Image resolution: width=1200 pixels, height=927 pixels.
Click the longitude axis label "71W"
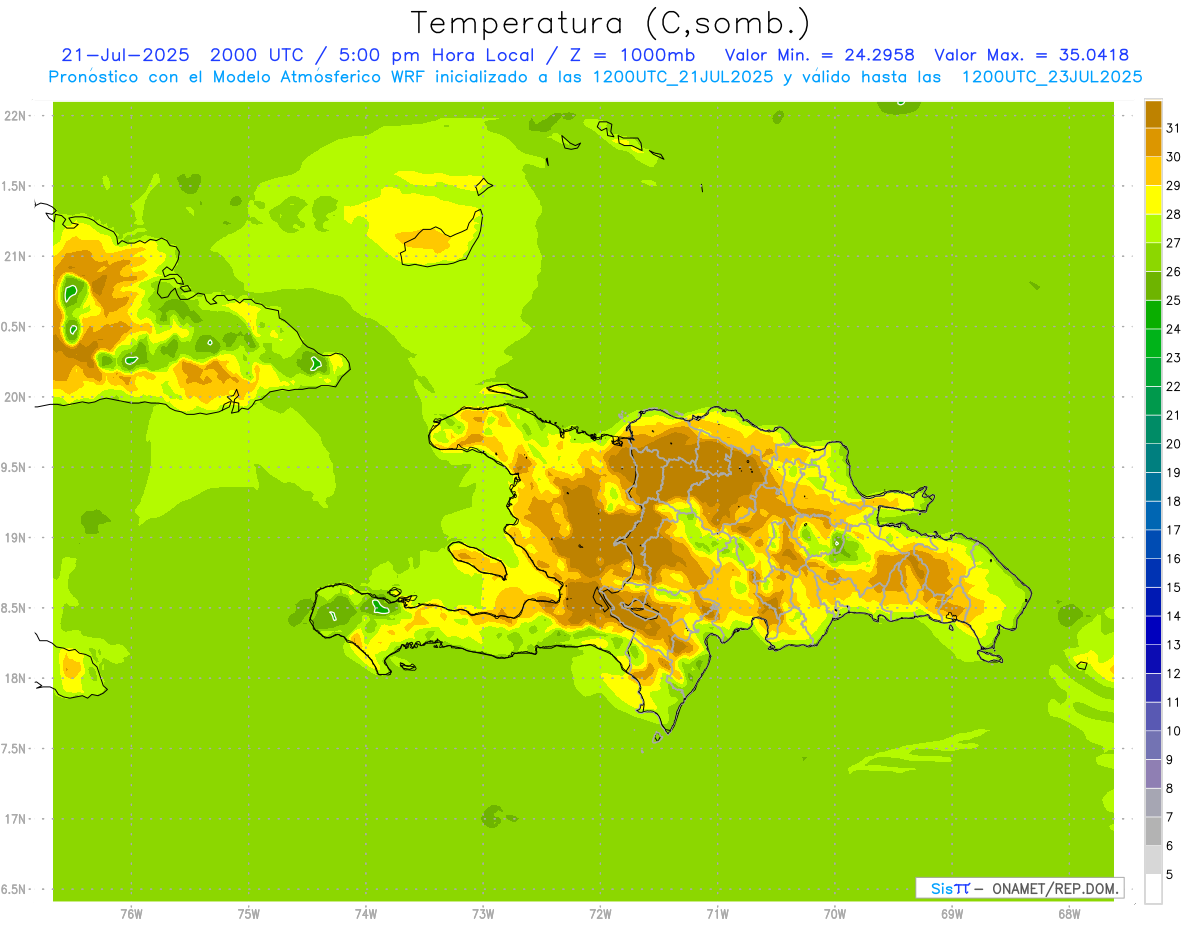(717, 913)
